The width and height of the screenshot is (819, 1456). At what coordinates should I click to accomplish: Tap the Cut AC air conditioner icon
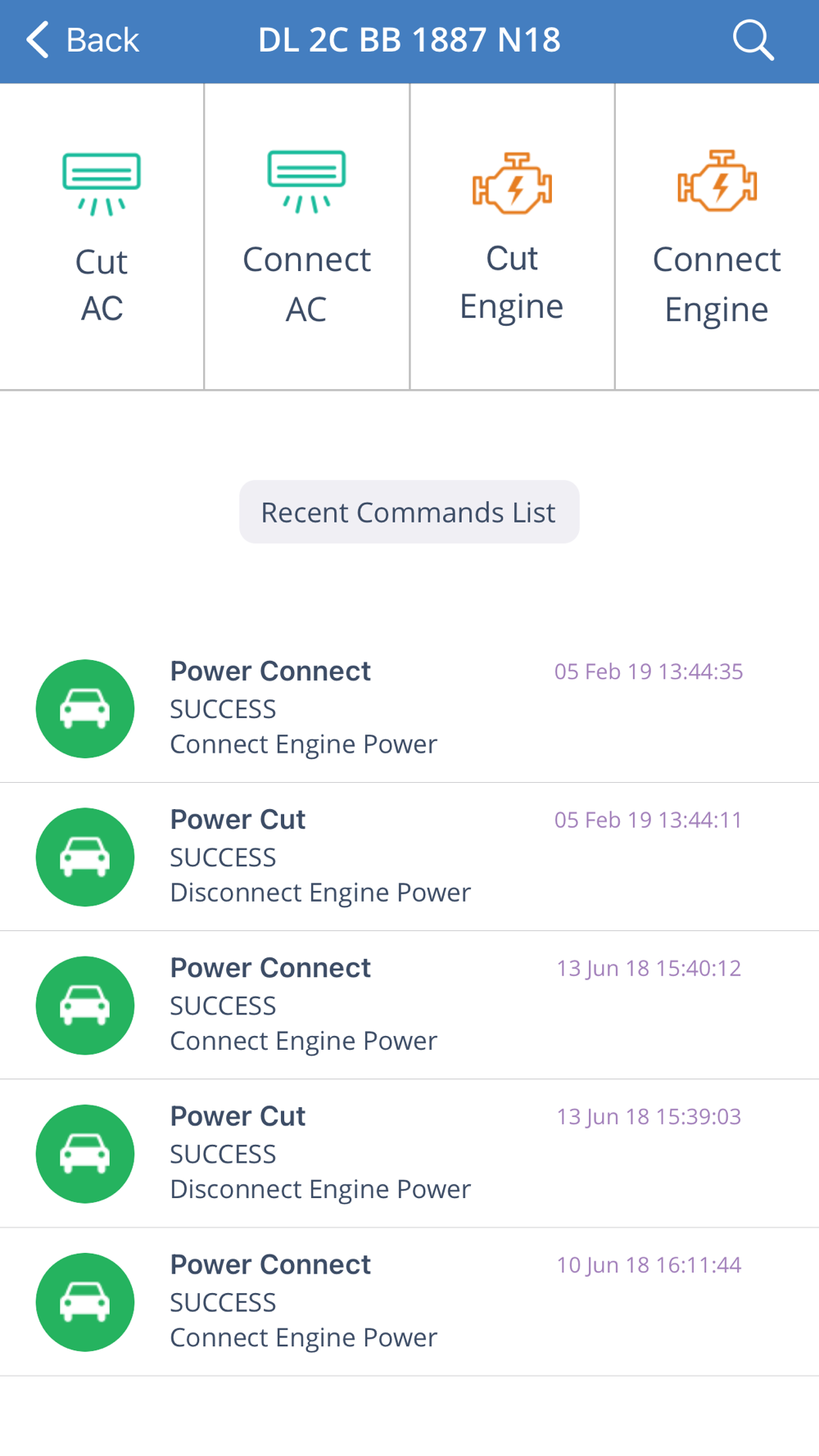(102, 183)
